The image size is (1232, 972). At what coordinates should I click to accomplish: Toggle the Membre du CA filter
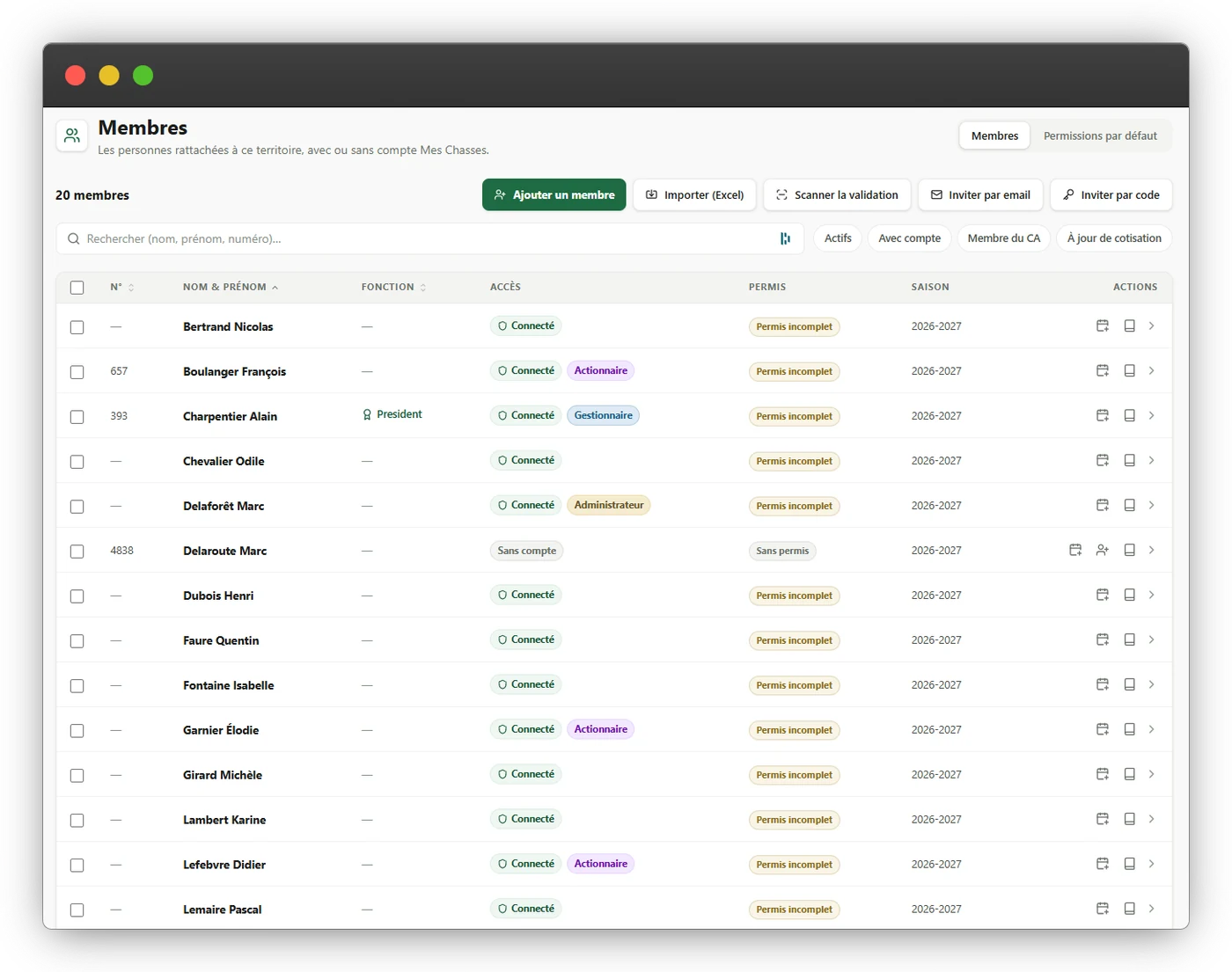pyautogui.click(x=1003, y=238)
